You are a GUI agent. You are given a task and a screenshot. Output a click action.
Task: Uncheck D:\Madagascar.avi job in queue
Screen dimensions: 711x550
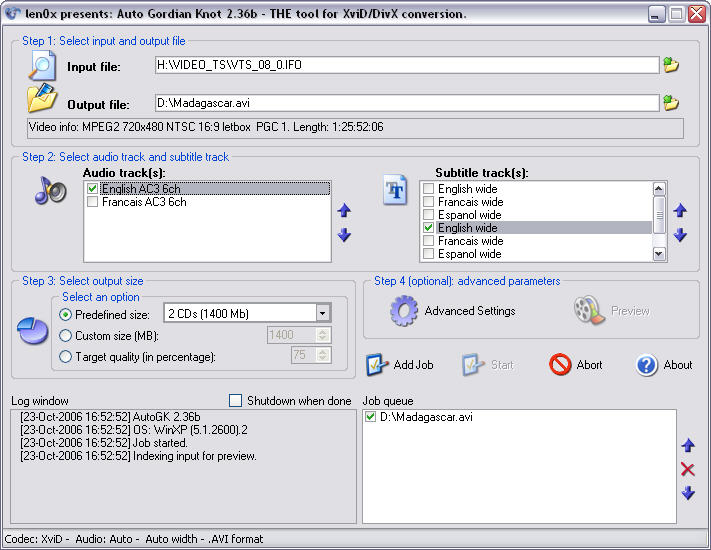[370, 417]
